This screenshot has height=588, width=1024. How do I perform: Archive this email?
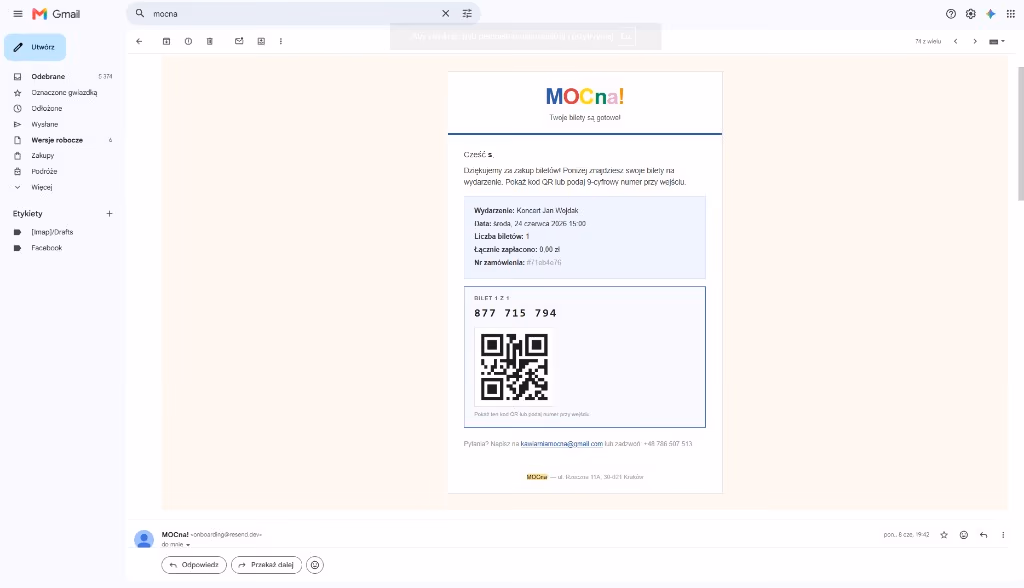tap(167, 41)
